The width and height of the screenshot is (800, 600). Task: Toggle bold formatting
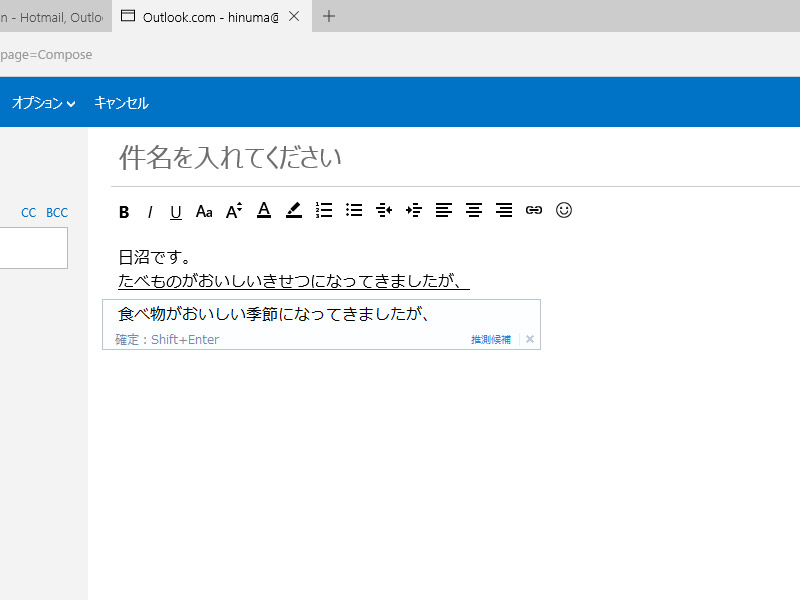124,211
